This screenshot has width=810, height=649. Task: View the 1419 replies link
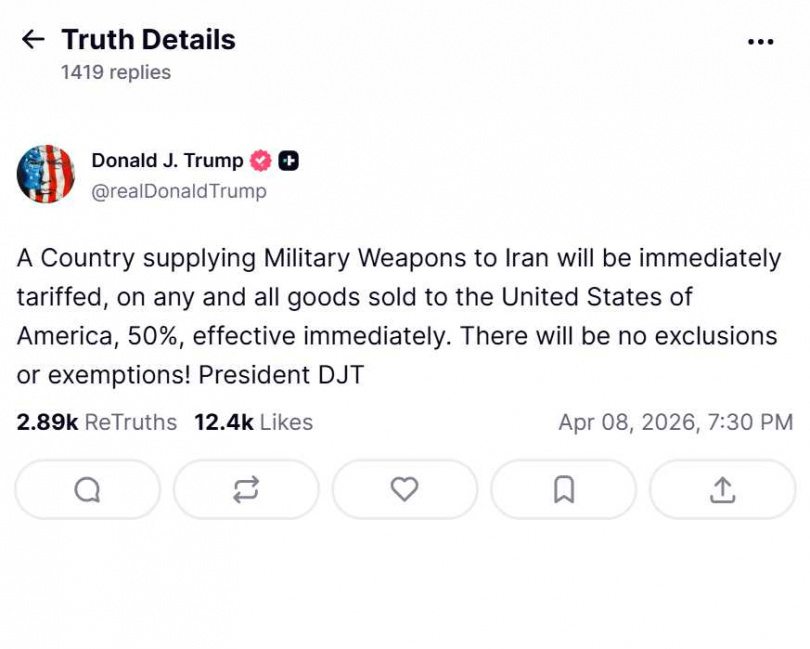click(115, 71)
